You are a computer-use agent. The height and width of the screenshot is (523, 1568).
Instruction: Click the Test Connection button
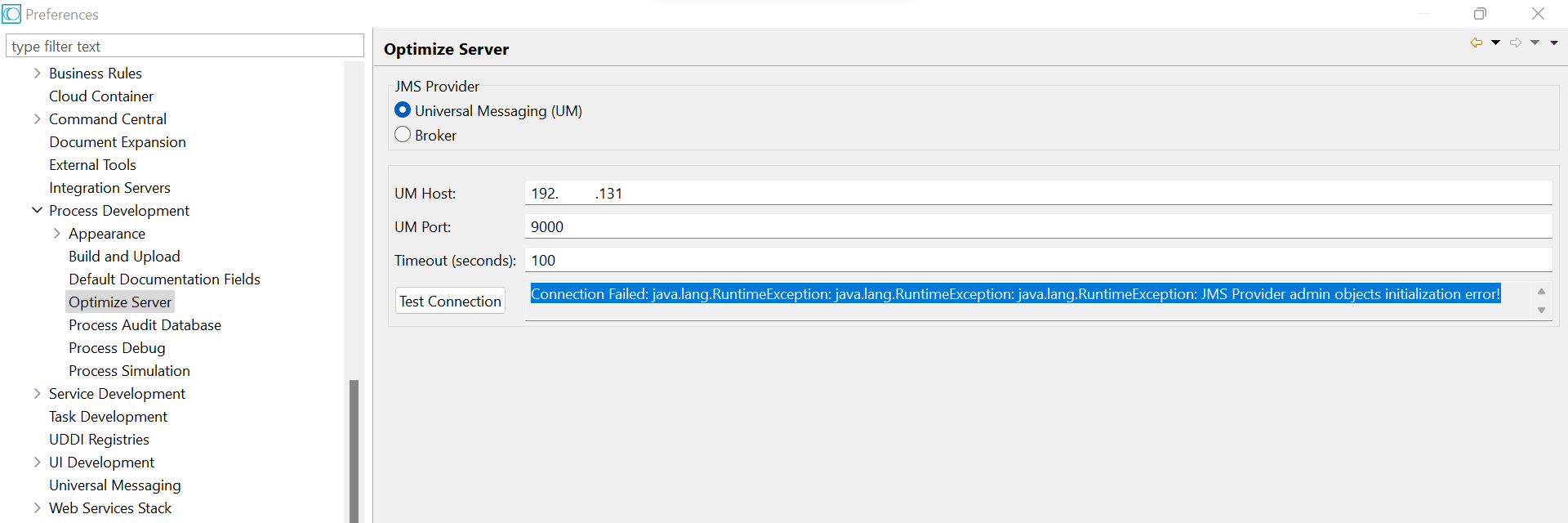[450, 301]
